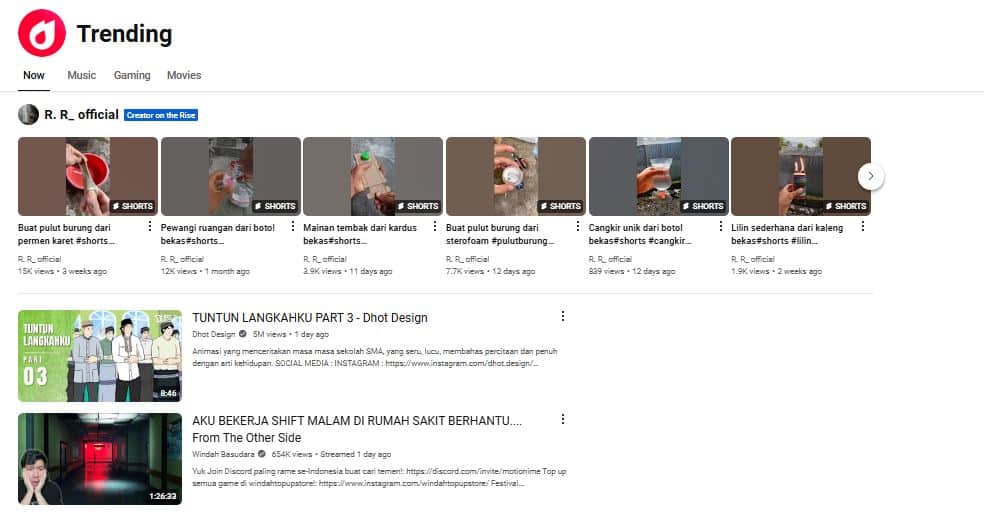984x519 pixels.
Task: Click the Creator on the Rise badge
Action: pyautogui.click(x=161, y=115)
